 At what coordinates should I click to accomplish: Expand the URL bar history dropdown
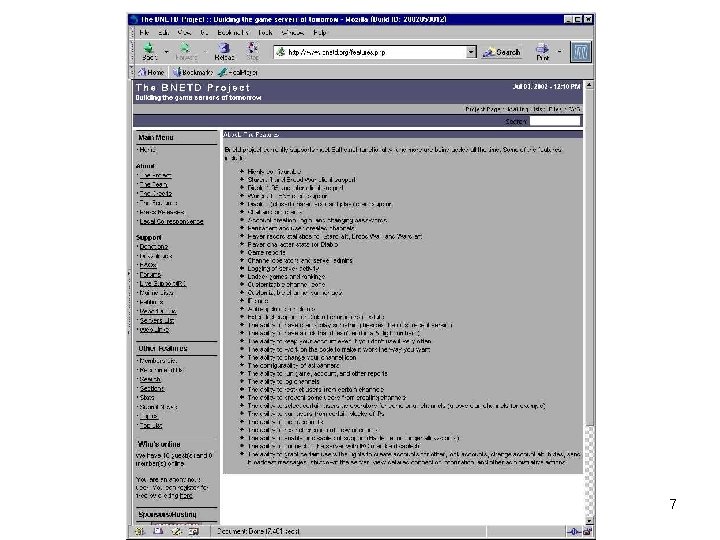coord(471,52)
